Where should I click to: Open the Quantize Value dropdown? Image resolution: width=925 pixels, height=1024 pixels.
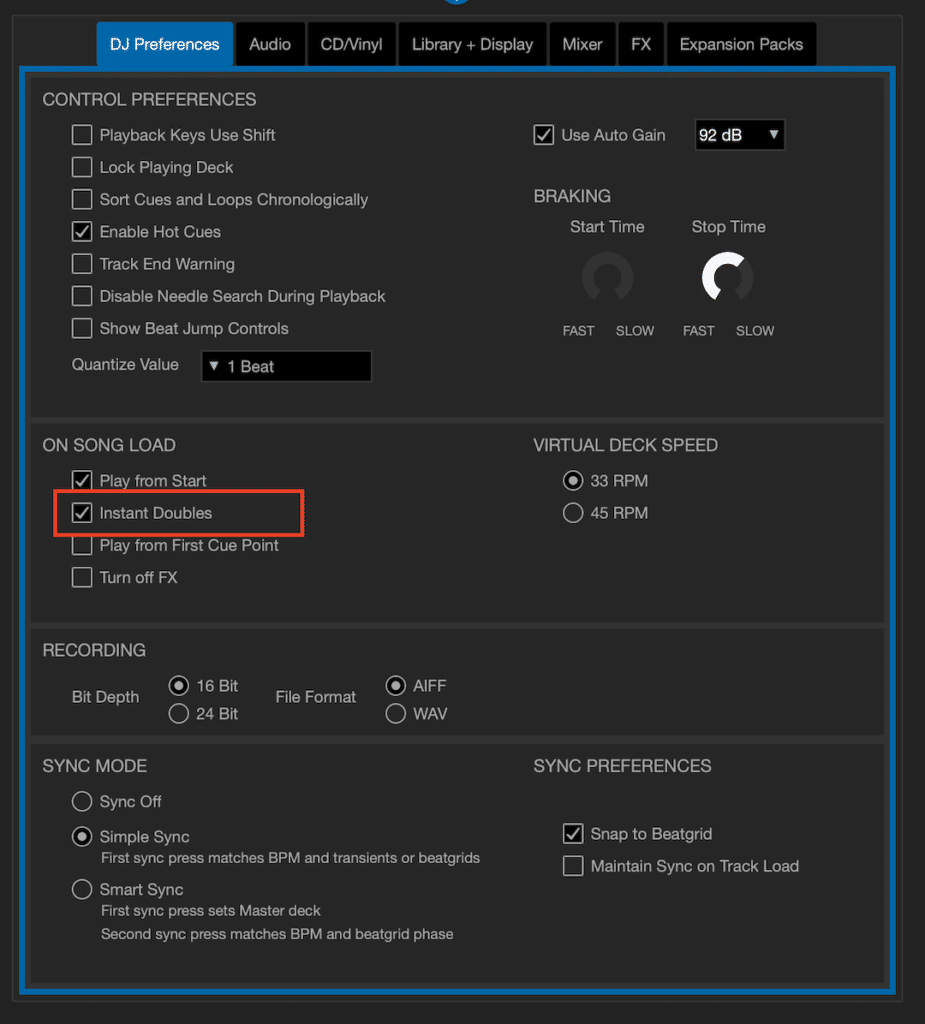[286, 366]
